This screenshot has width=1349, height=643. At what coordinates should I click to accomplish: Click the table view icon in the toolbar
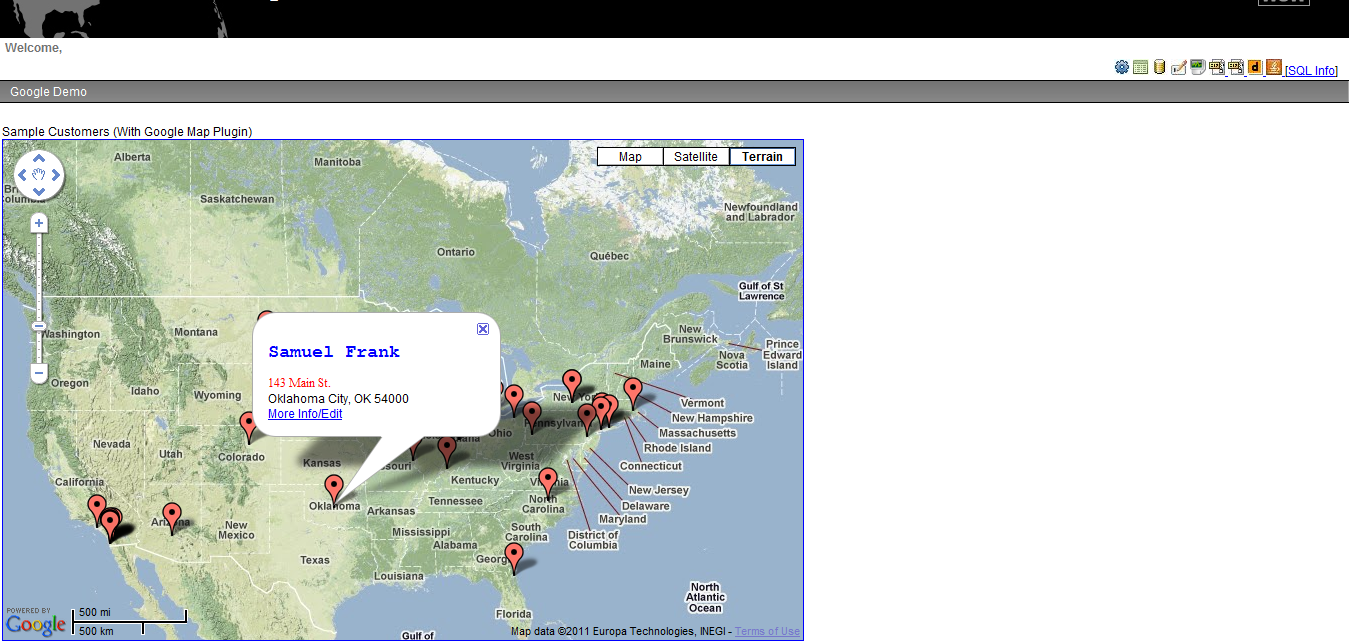pyautogui.click(x=1141, y=66)
